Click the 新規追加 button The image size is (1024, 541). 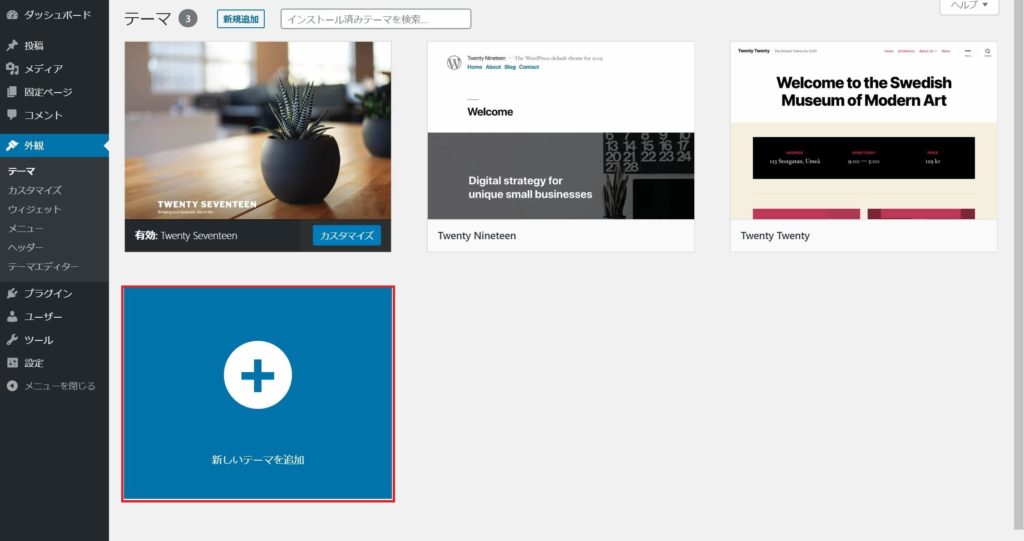[x=241, y=19]
